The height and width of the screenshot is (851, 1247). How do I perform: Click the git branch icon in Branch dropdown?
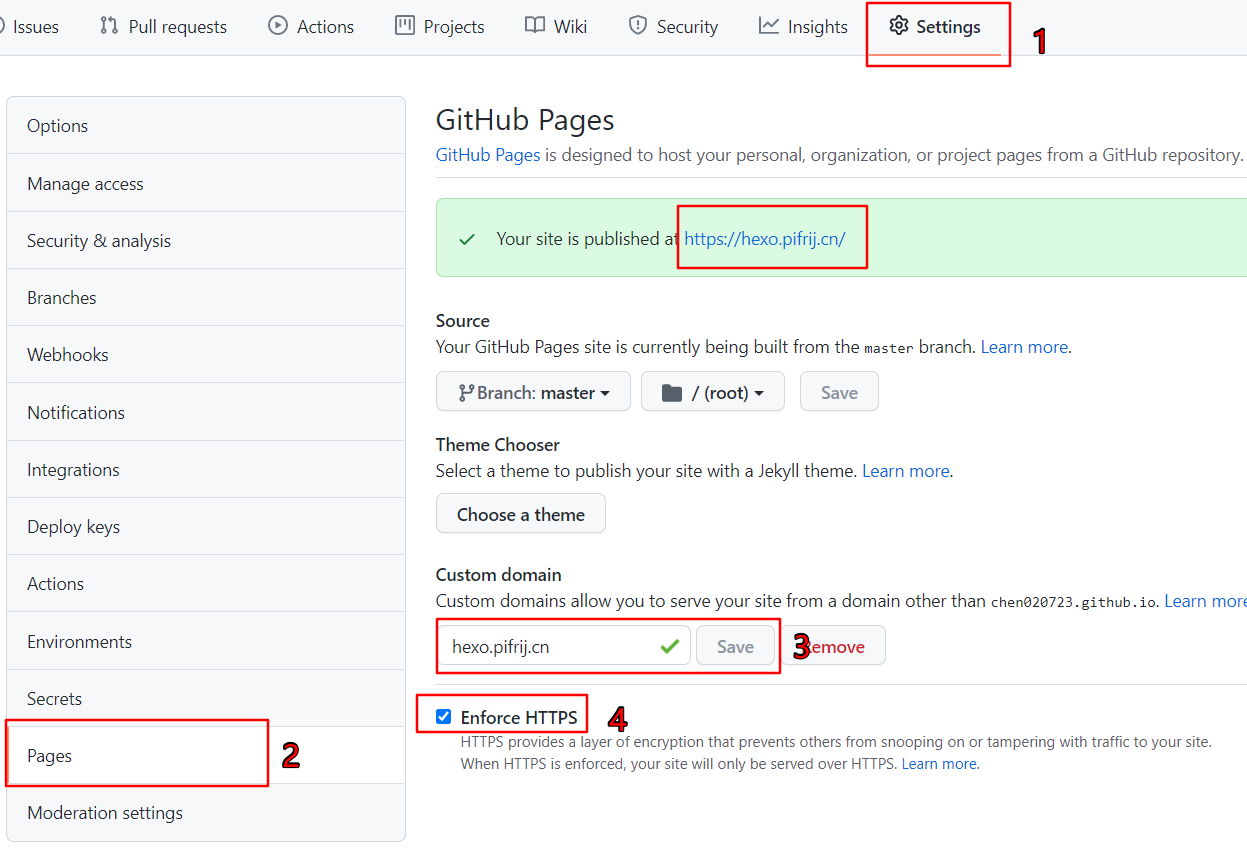(x=466, y=393)
